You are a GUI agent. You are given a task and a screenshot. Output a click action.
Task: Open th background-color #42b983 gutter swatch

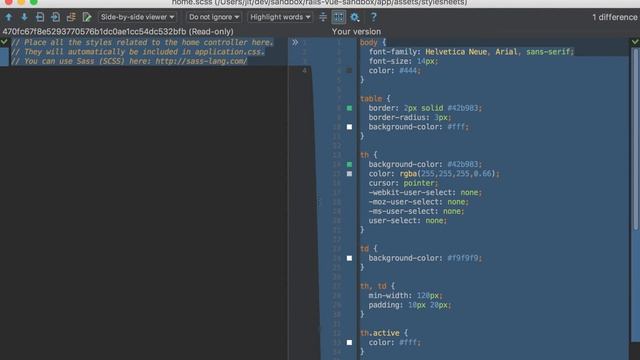pyautogui.click(x=349, y=164)
